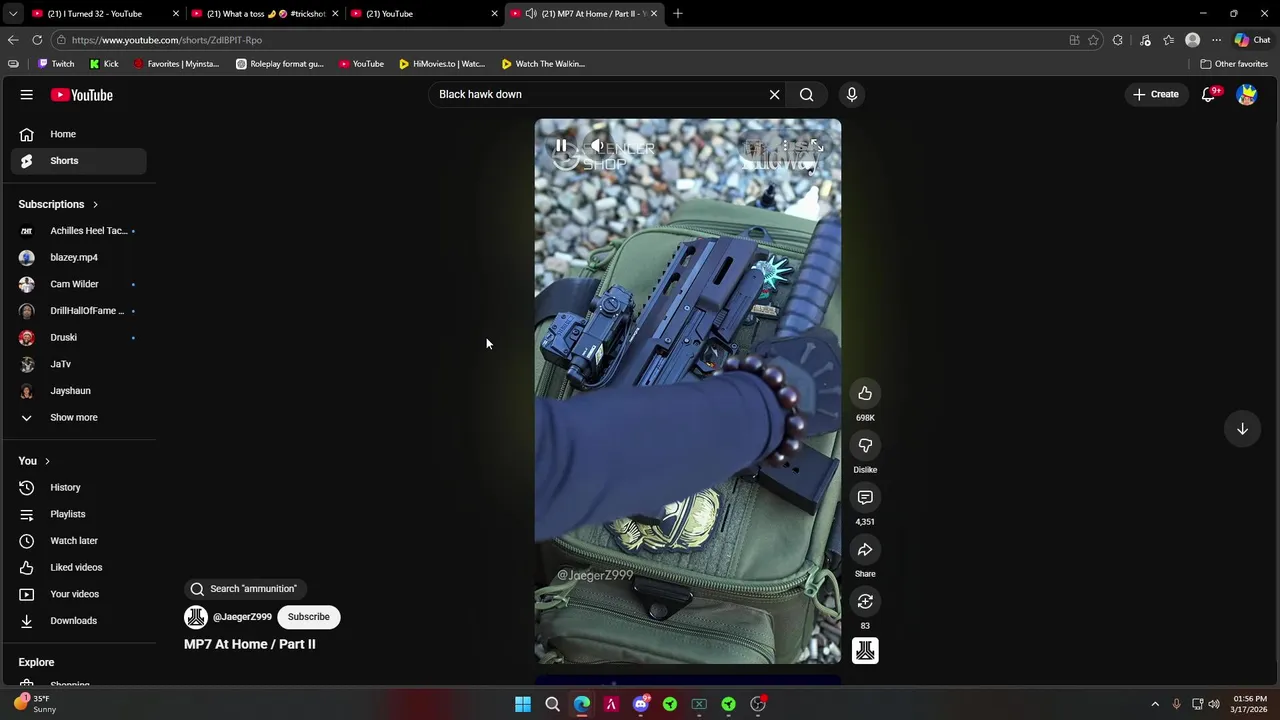
Task: Open Jayshaun channel
Action: pyautogui.click(x=79, y=390)
